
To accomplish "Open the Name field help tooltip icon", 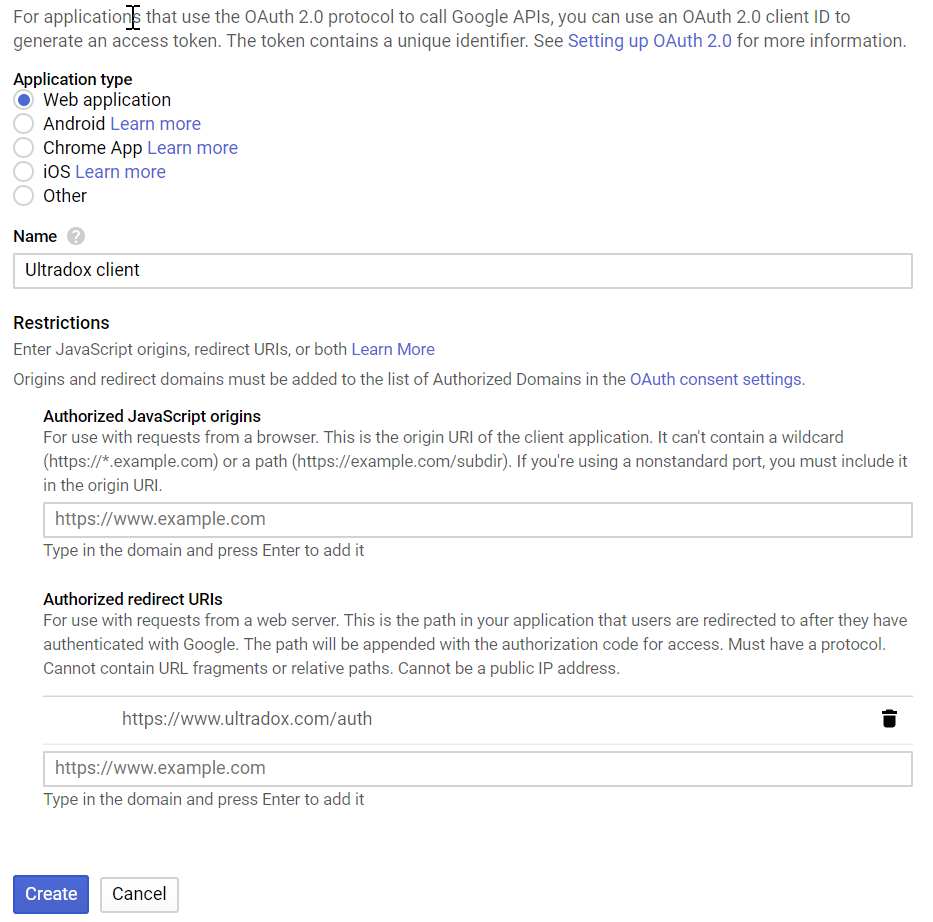I will (76, 236).
